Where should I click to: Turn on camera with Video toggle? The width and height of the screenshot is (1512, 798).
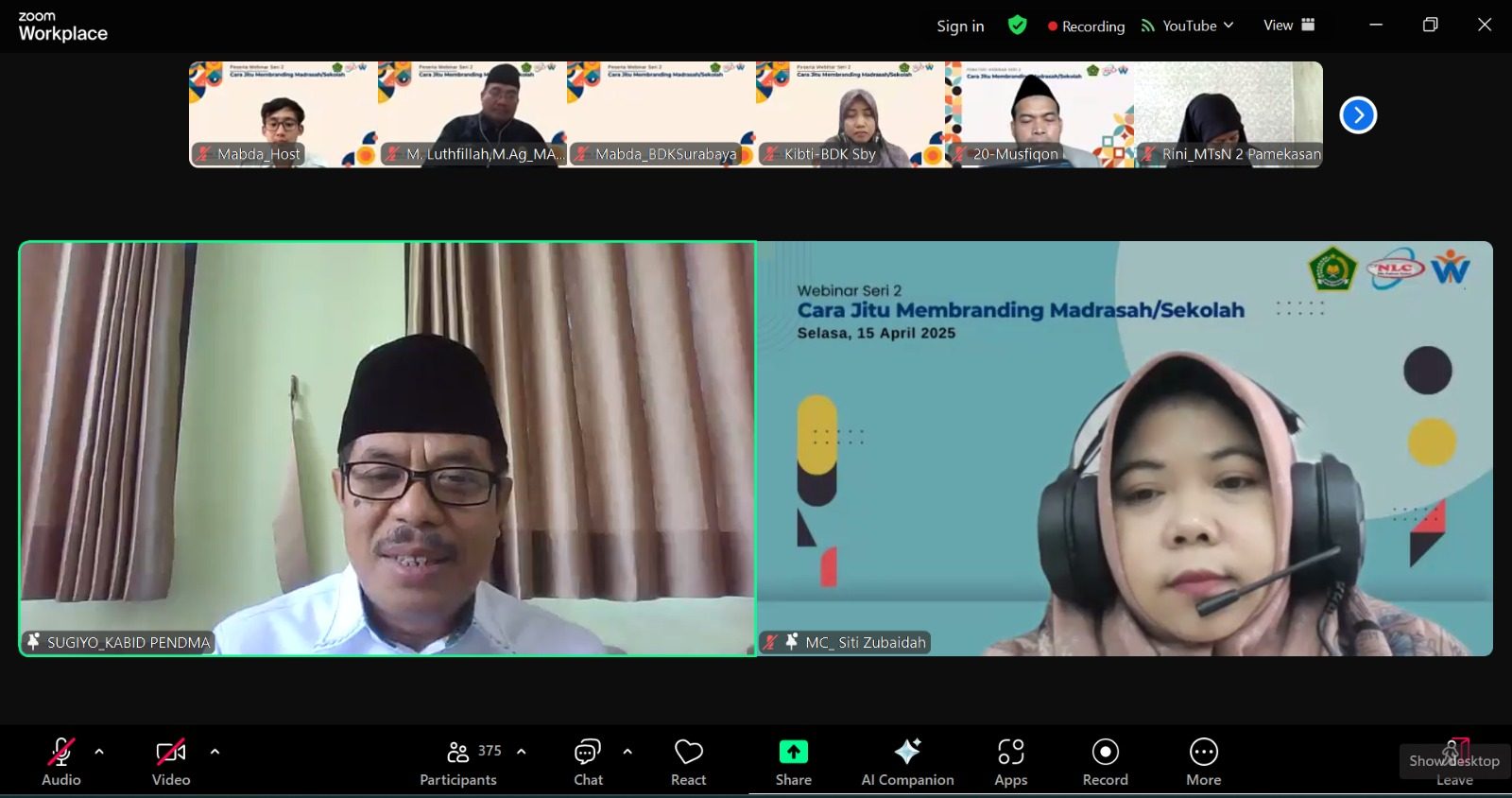(171, 762)
